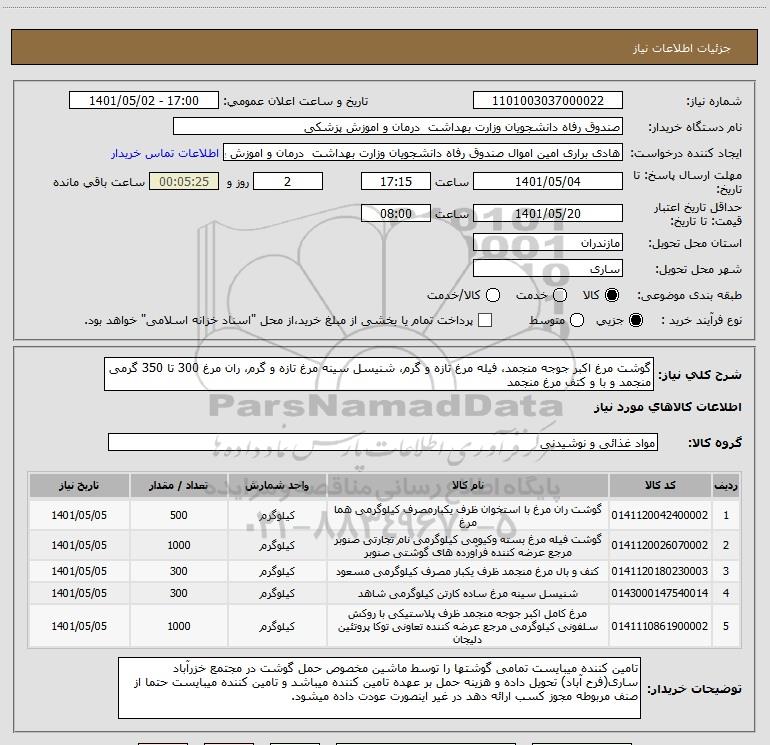Click product code 0143000147540014
This screenshot has height=745, width=770.
[660, 593]
